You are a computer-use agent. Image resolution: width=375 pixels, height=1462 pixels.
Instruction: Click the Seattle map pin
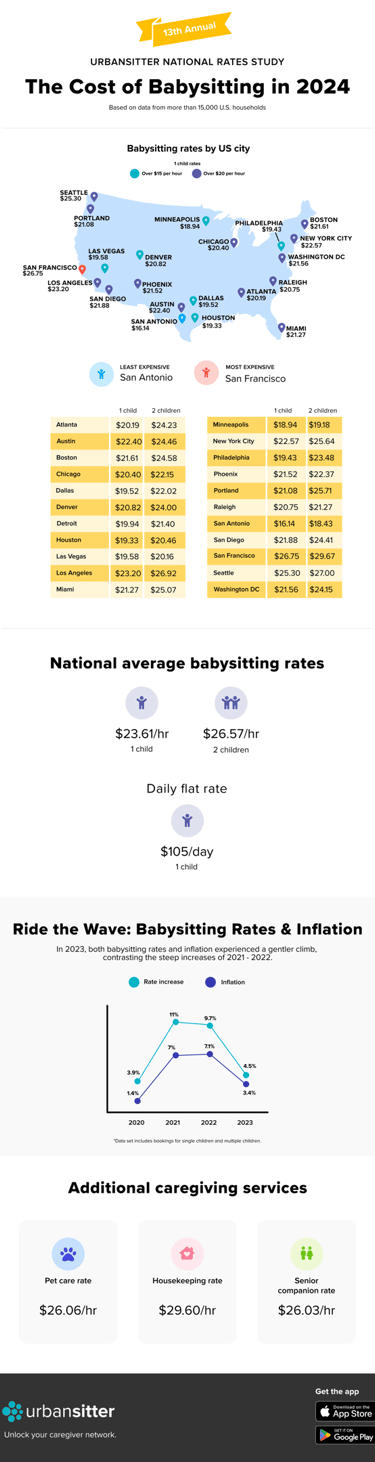pos(94,197)
